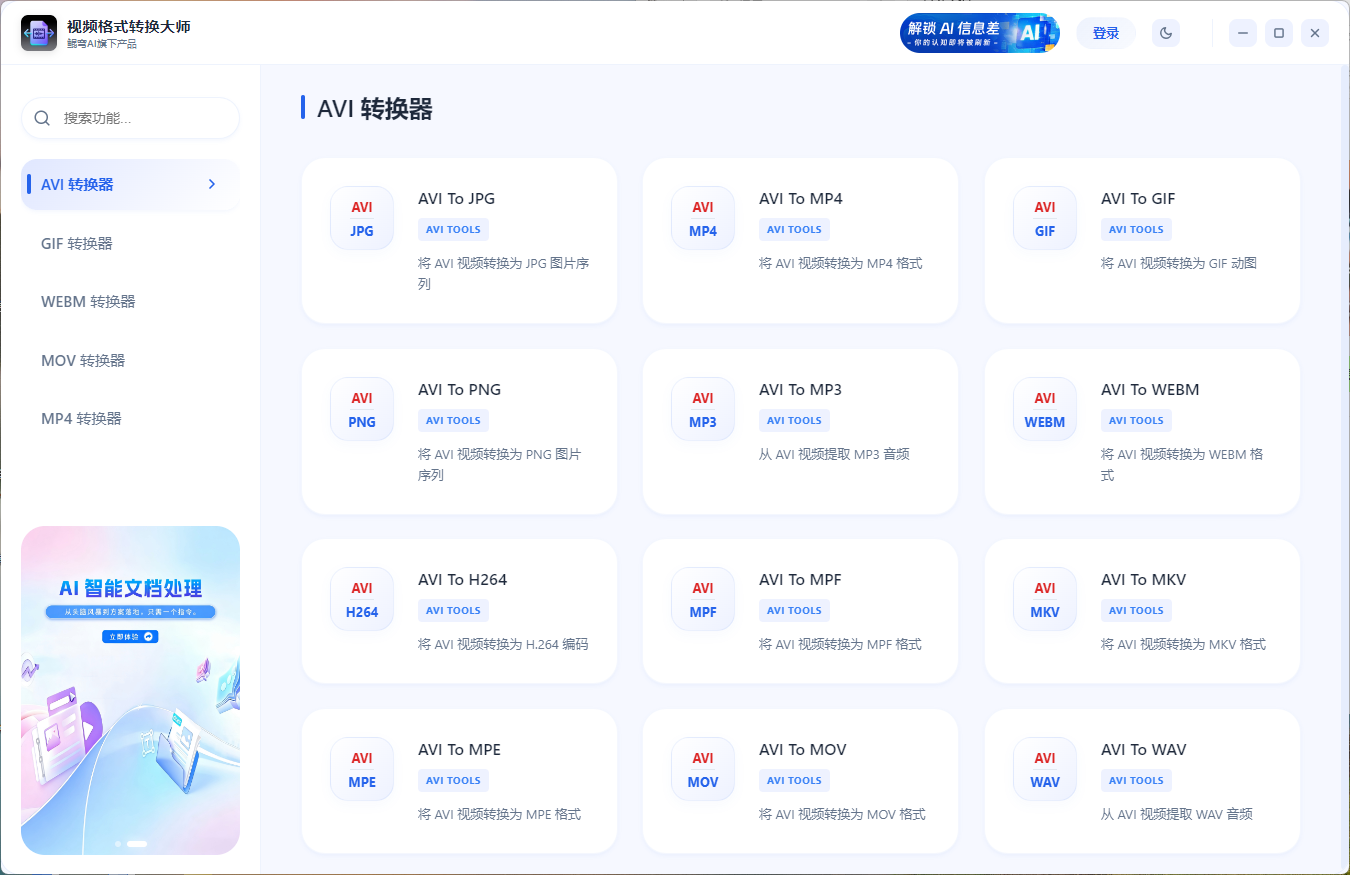
Task: Select the AVI To MP3 audio tool icon
Action: coord(703,408)
